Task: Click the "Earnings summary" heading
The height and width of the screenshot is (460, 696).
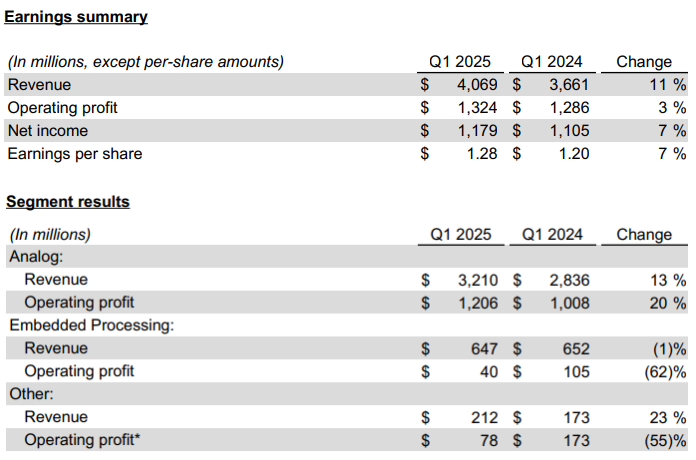Action: point(77,17)
